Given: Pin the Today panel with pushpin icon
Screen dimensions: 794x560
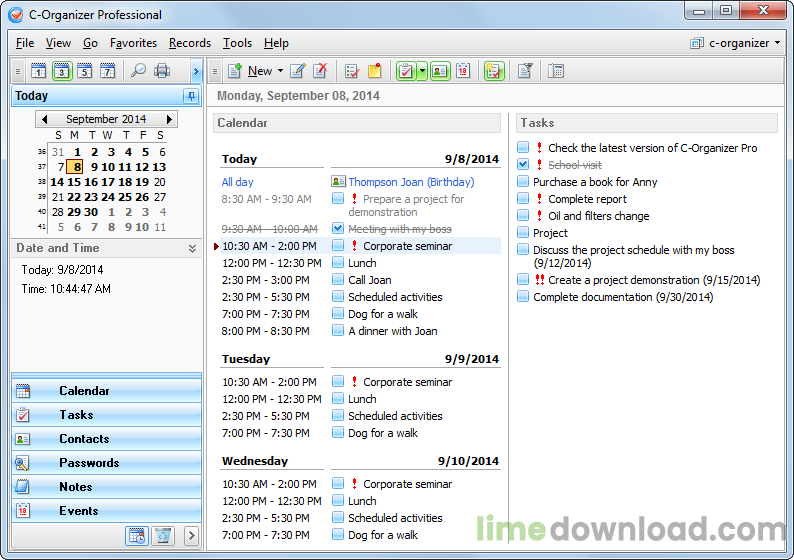Looking at the screenshot, I should click(x=191, y=96).
